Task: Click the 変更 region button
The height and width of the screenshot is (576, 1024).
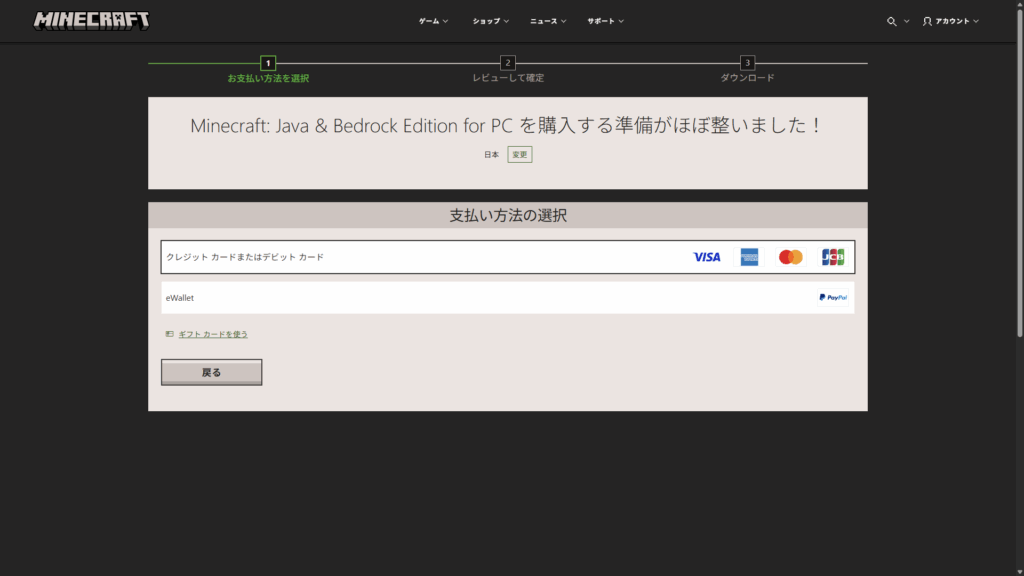Action: [x=520, y=155]
